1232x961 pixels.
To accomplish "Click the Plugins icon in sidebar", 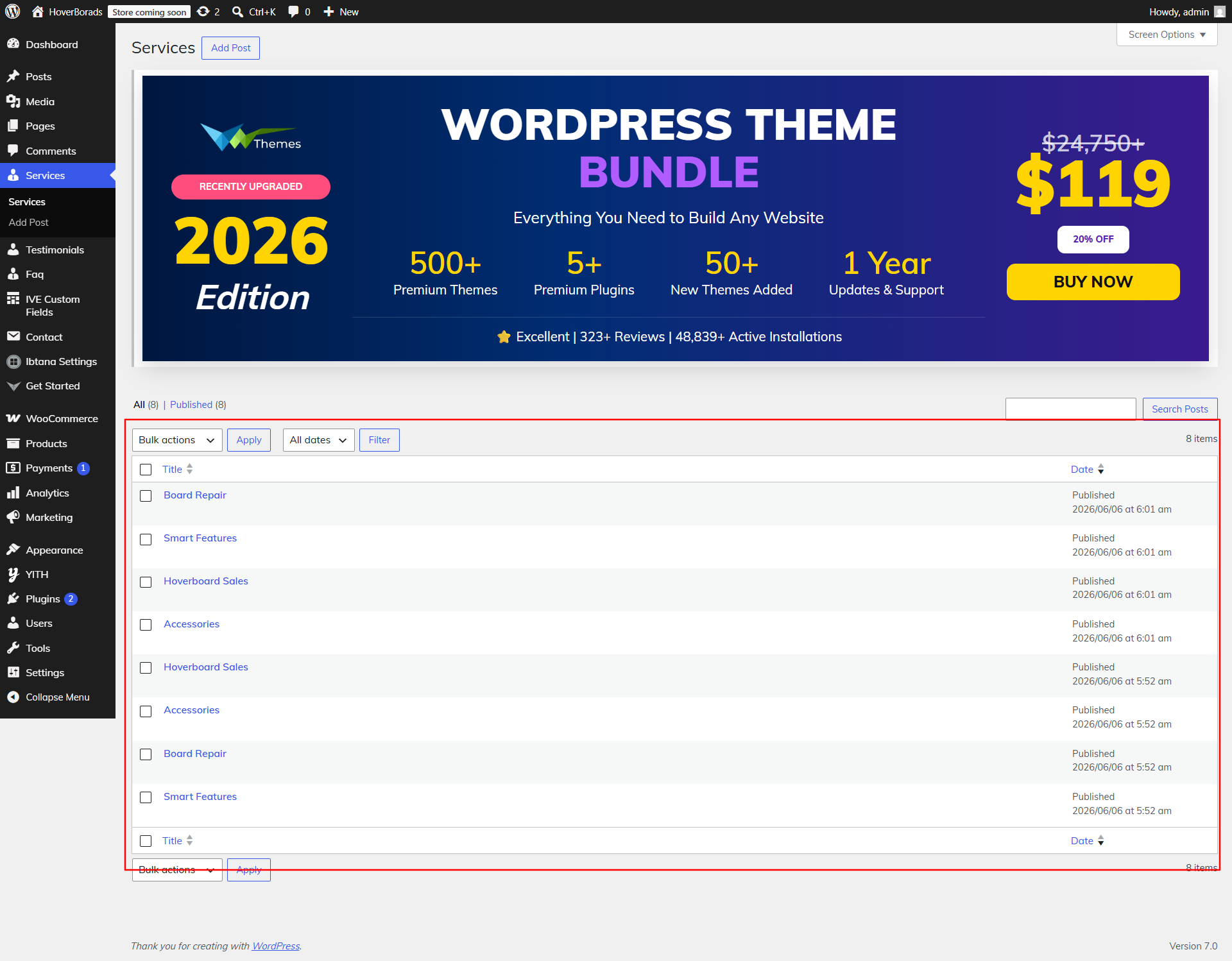I will [x=13, y=599].
